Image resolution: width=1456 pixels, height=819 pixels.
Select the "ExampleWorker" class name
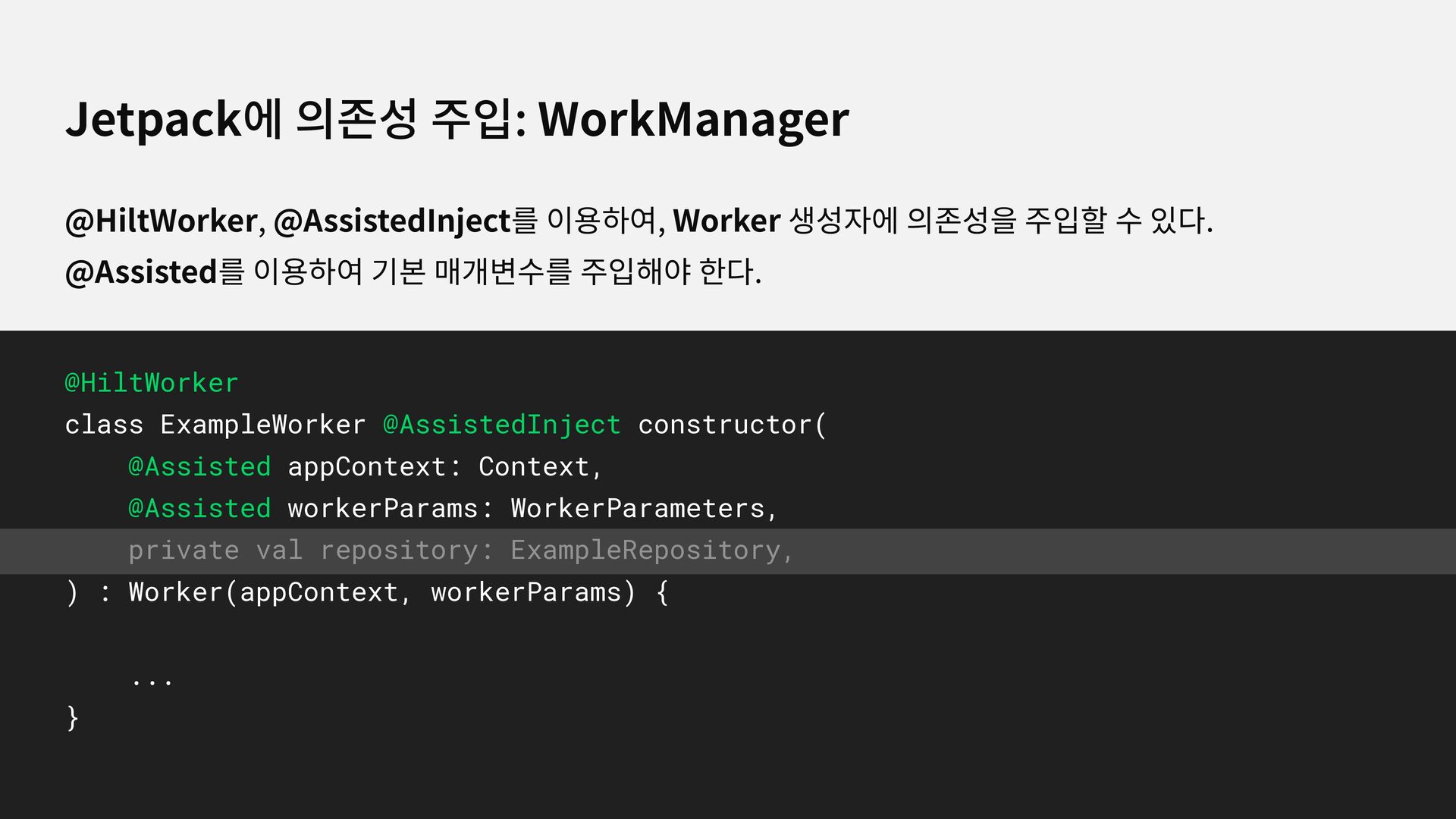pyautogui.click(x=263, y=425)
